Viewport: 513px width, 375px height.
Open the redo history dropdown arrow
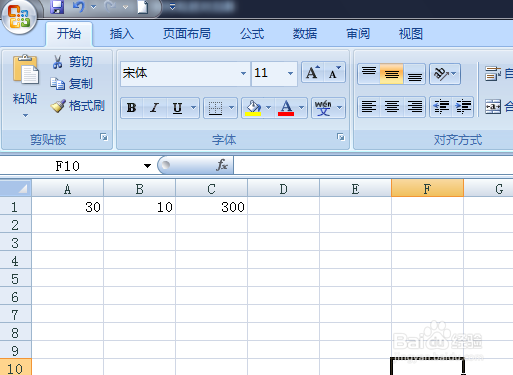(125, 7)
